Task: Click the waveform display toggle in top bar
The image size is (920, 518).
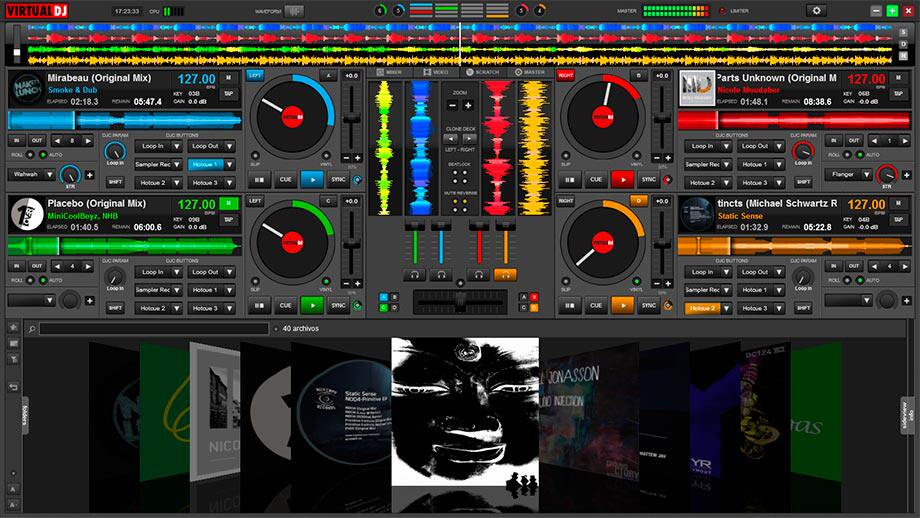Action: 295,11
